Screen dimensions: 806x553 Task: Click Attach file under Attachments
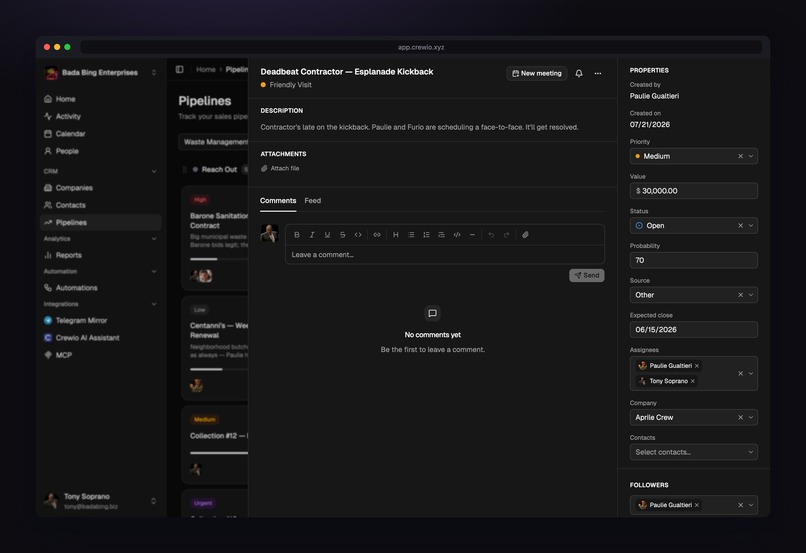280,169
